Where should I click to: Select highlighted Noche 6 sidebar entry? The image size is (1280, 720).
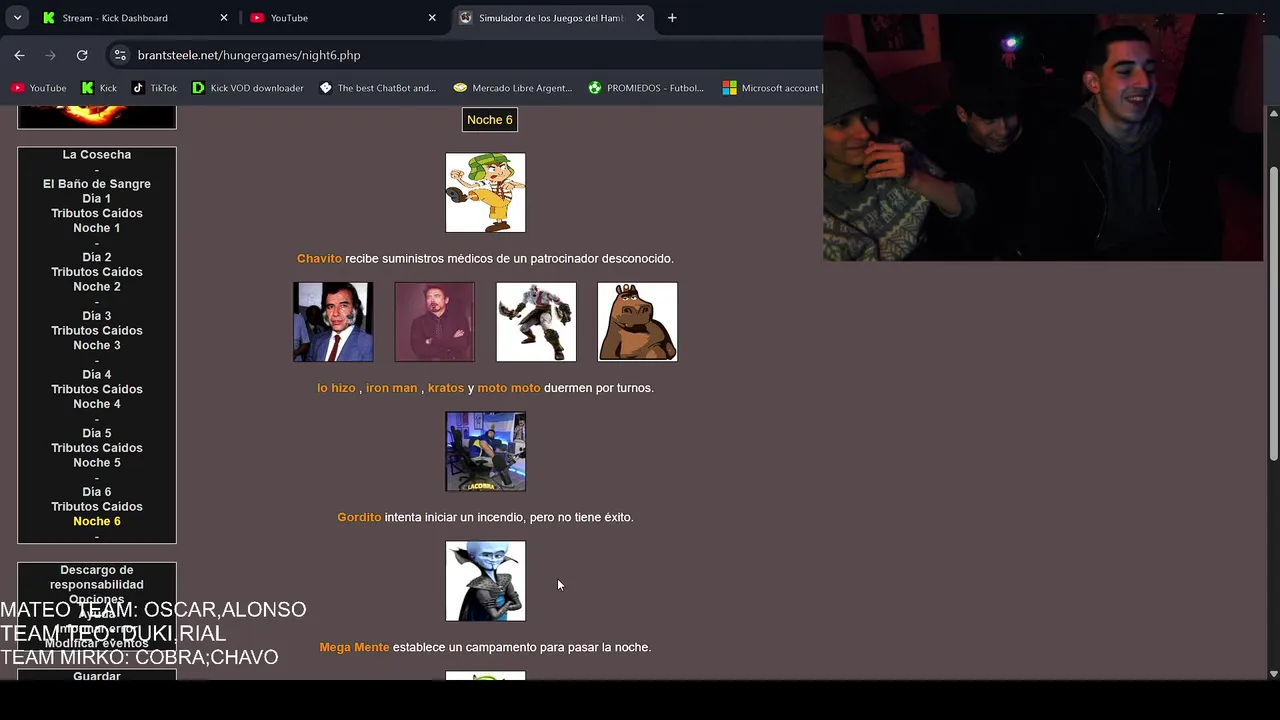pos(97,521)
